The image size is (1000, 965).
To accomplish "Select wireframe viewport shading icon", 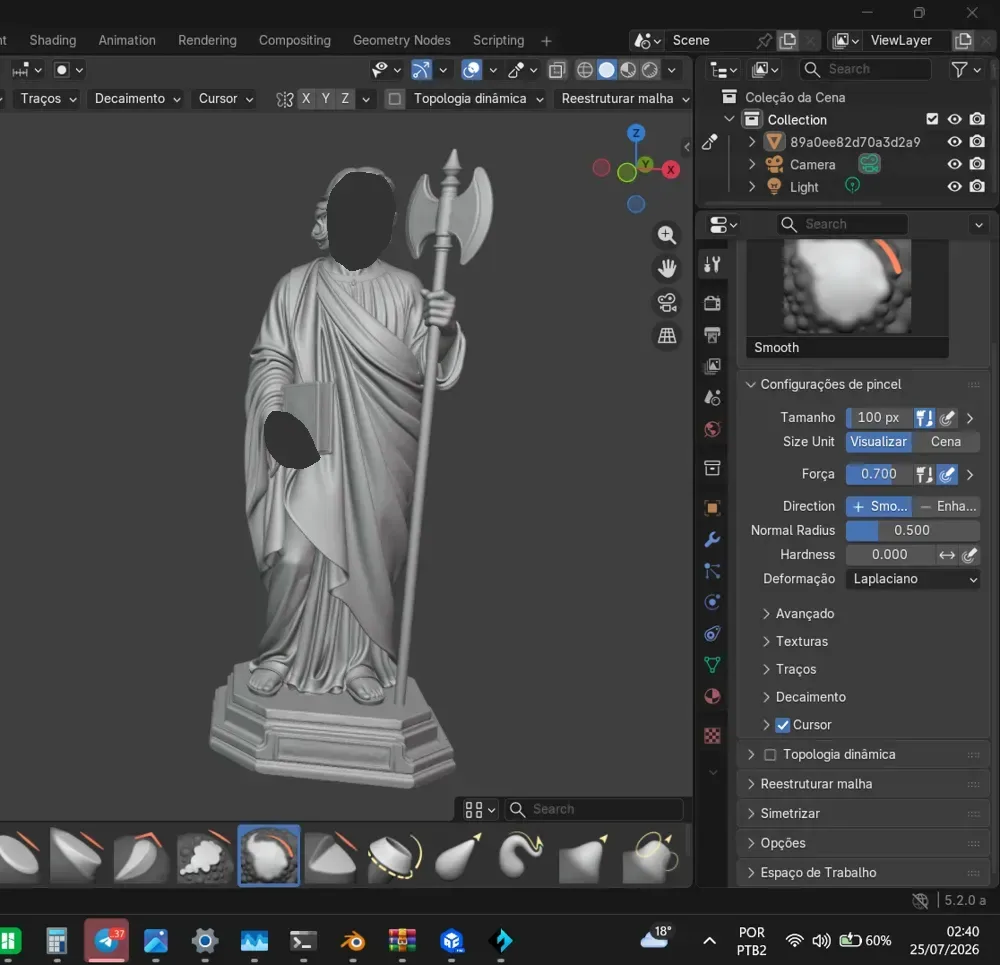I will pyautogui.click(x=584, y=70).
